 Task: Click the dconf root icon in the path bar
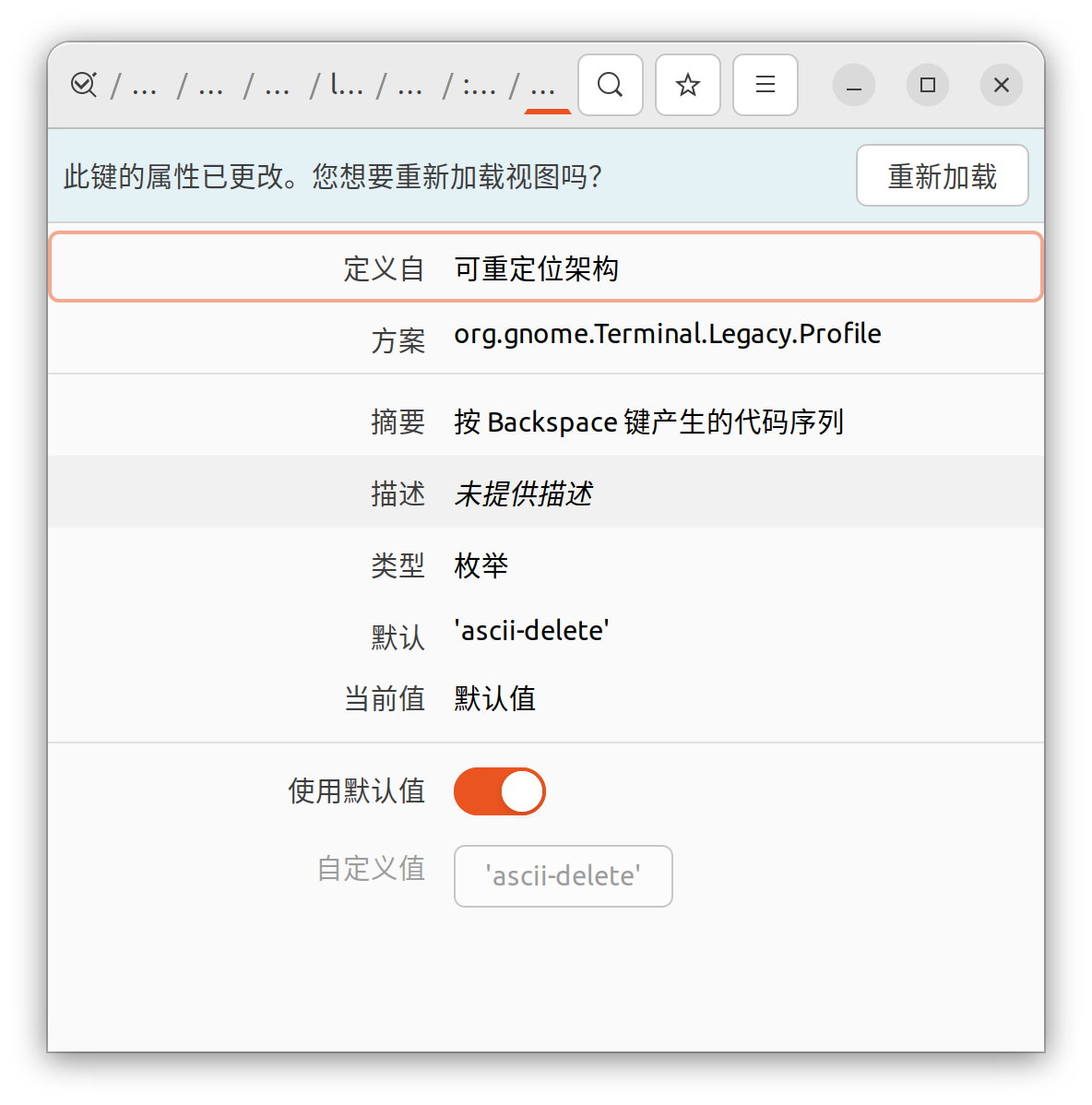[83, 85]
